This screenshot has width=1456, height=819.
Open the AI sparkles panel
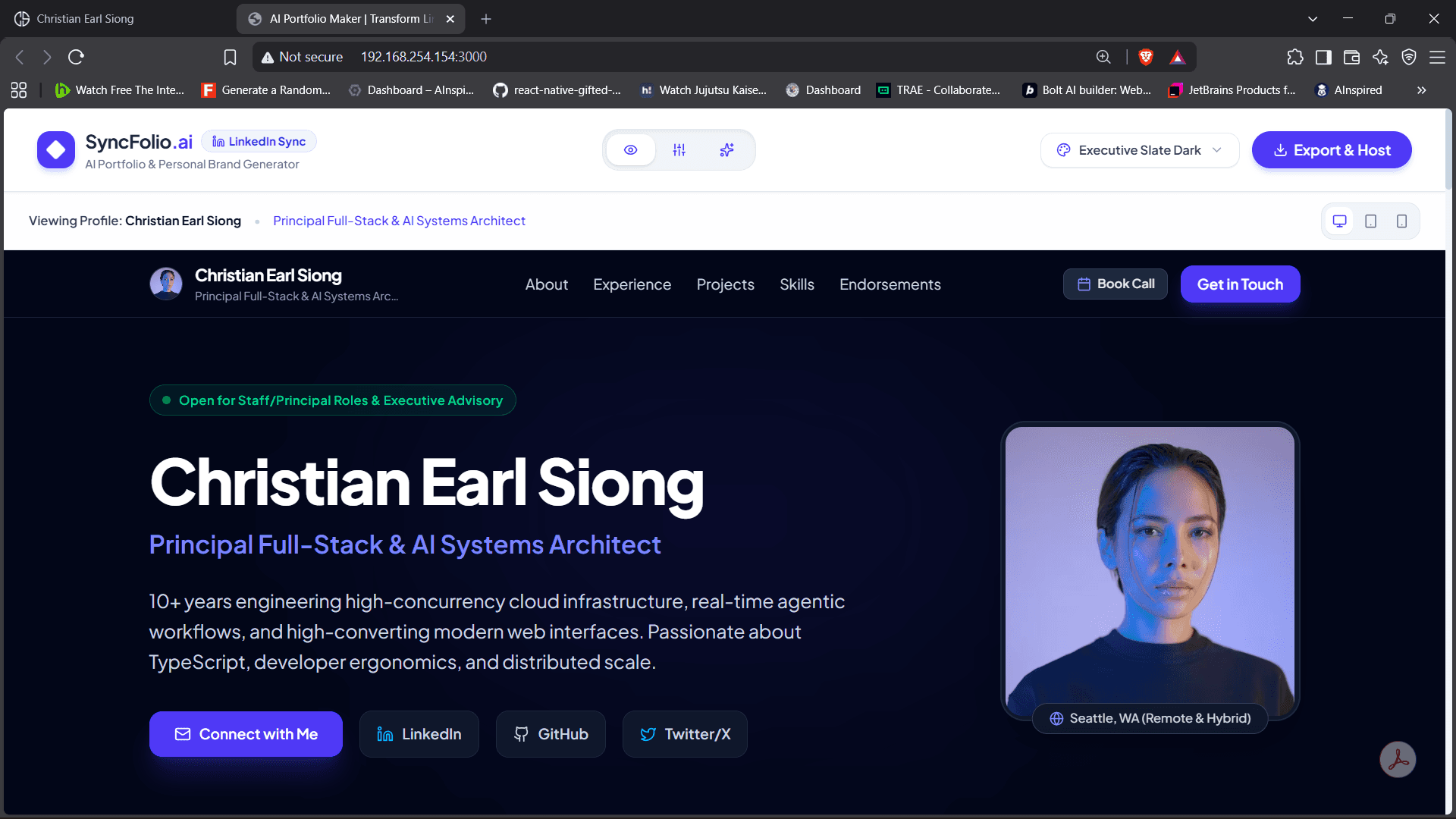(727, 150)
